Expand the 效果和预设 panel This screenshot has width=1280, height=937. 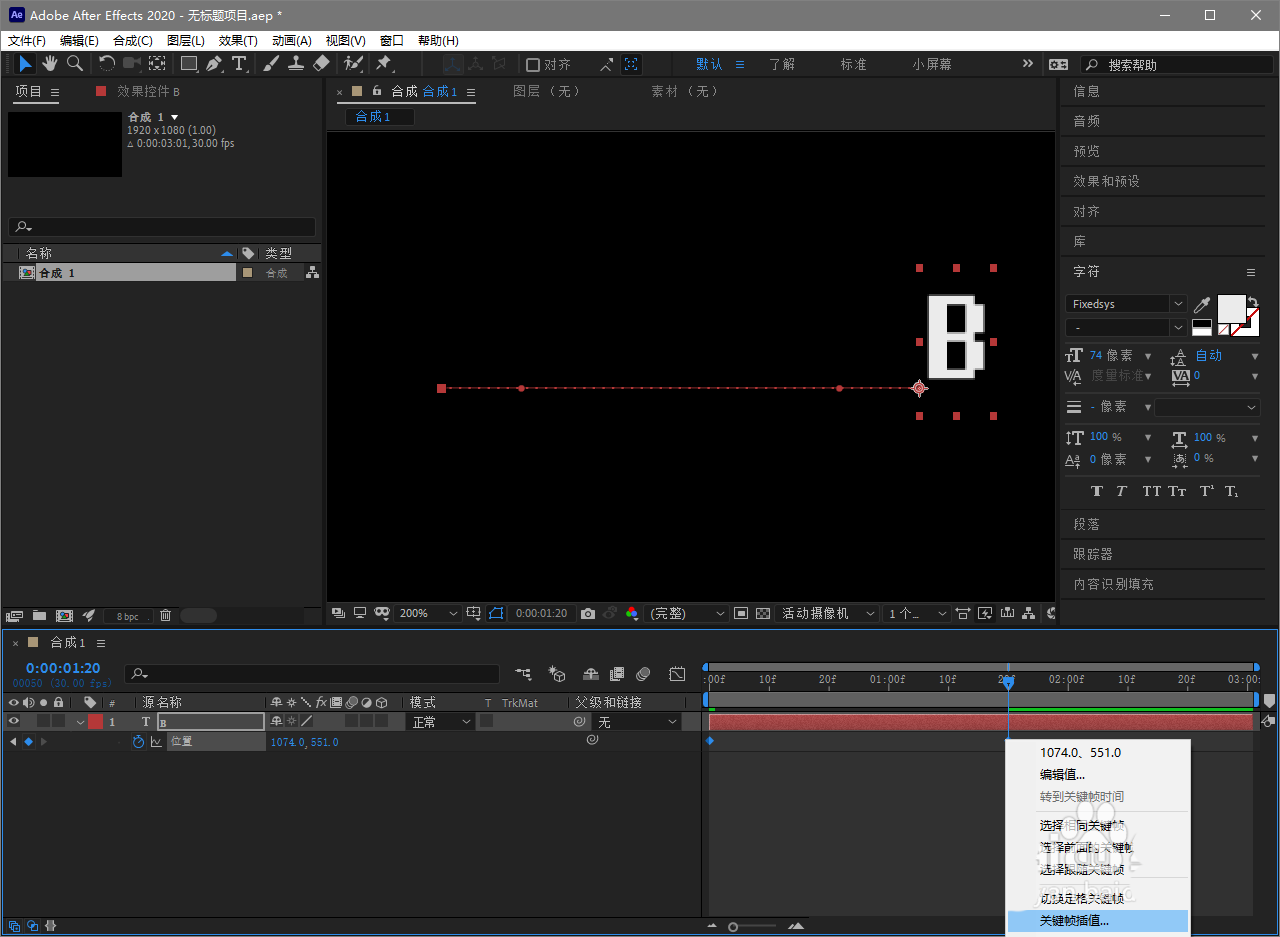pos(1106,181)
